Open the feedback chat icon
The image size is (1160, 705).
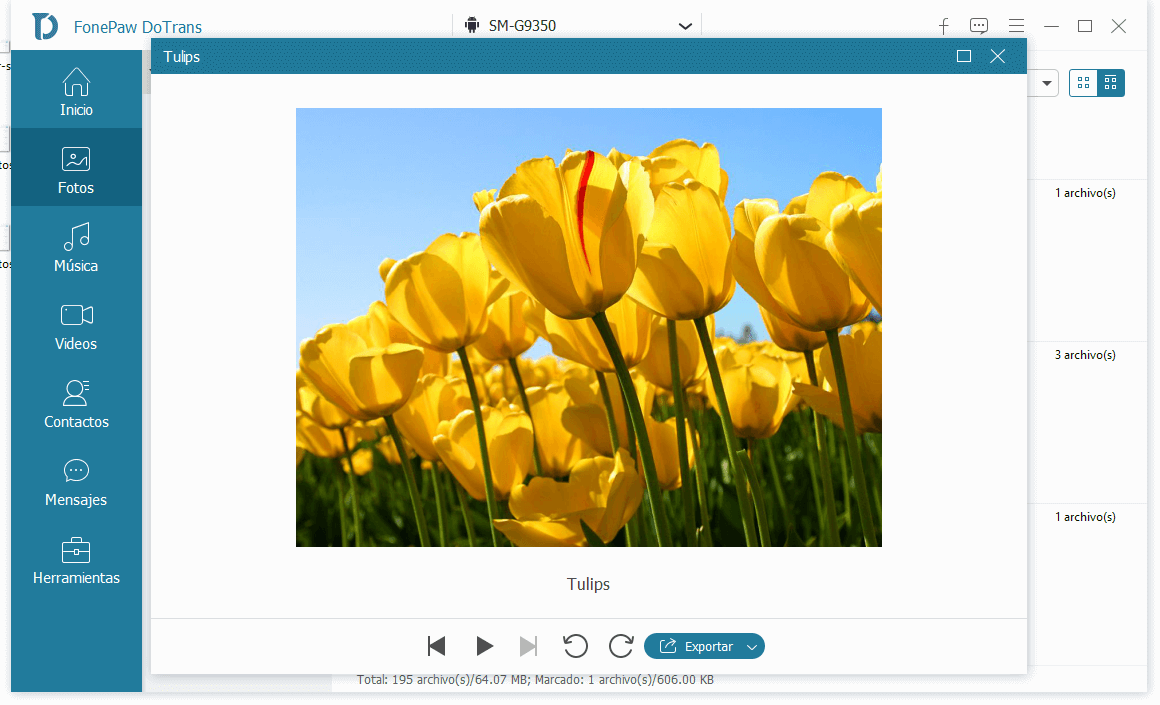[x=979, y=26]
